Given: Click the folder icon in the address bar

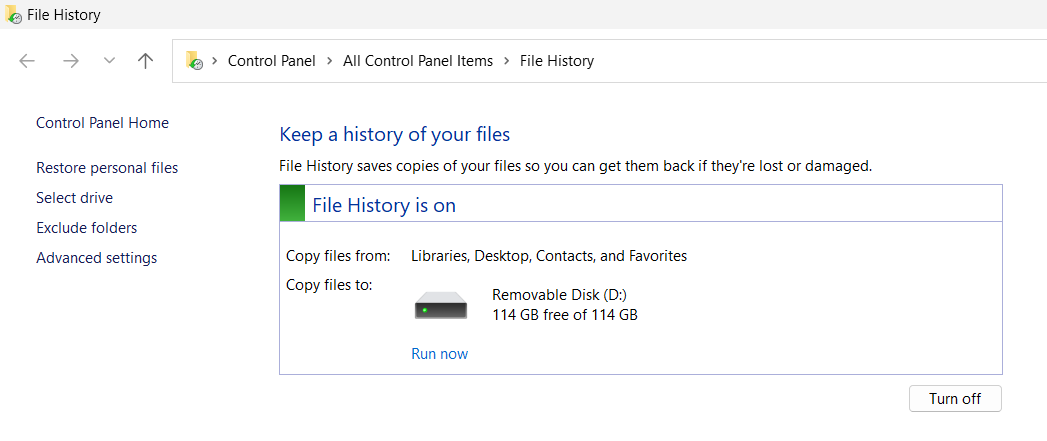Looking at the screenshot, I should click(194, 61).
